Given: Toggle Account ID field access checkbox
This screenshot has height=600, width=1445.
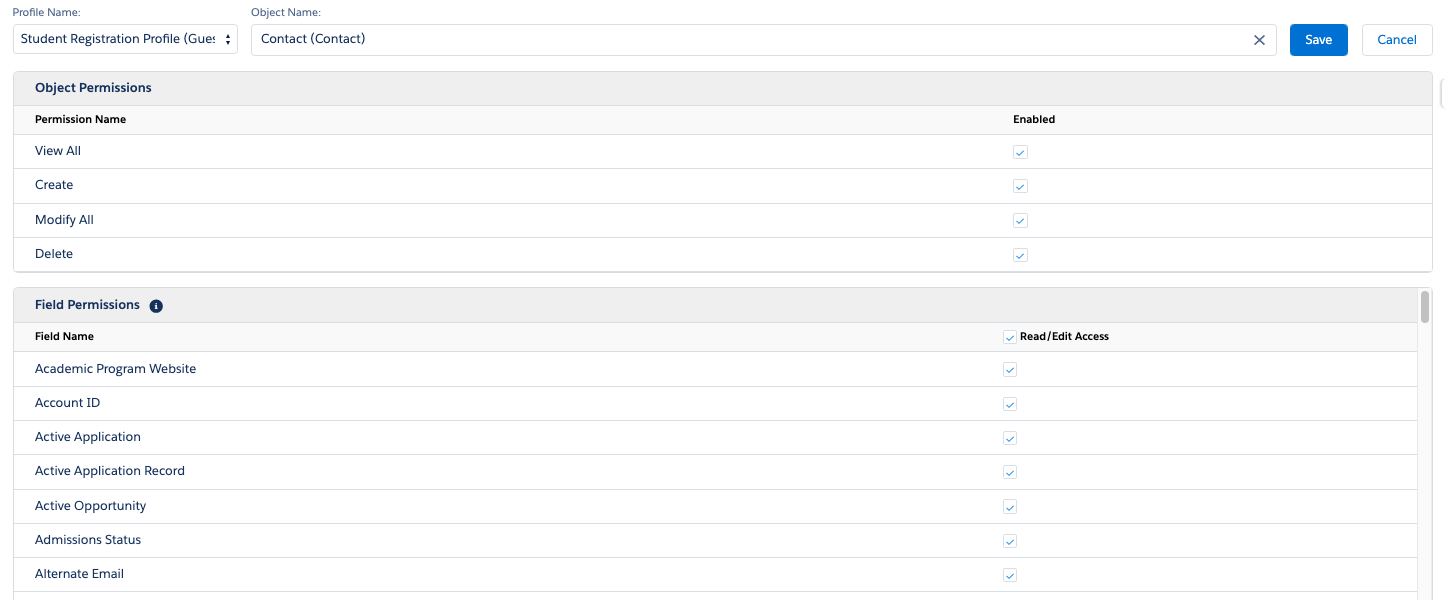Looking at the screenshot, I should [x=1010, y=404].
